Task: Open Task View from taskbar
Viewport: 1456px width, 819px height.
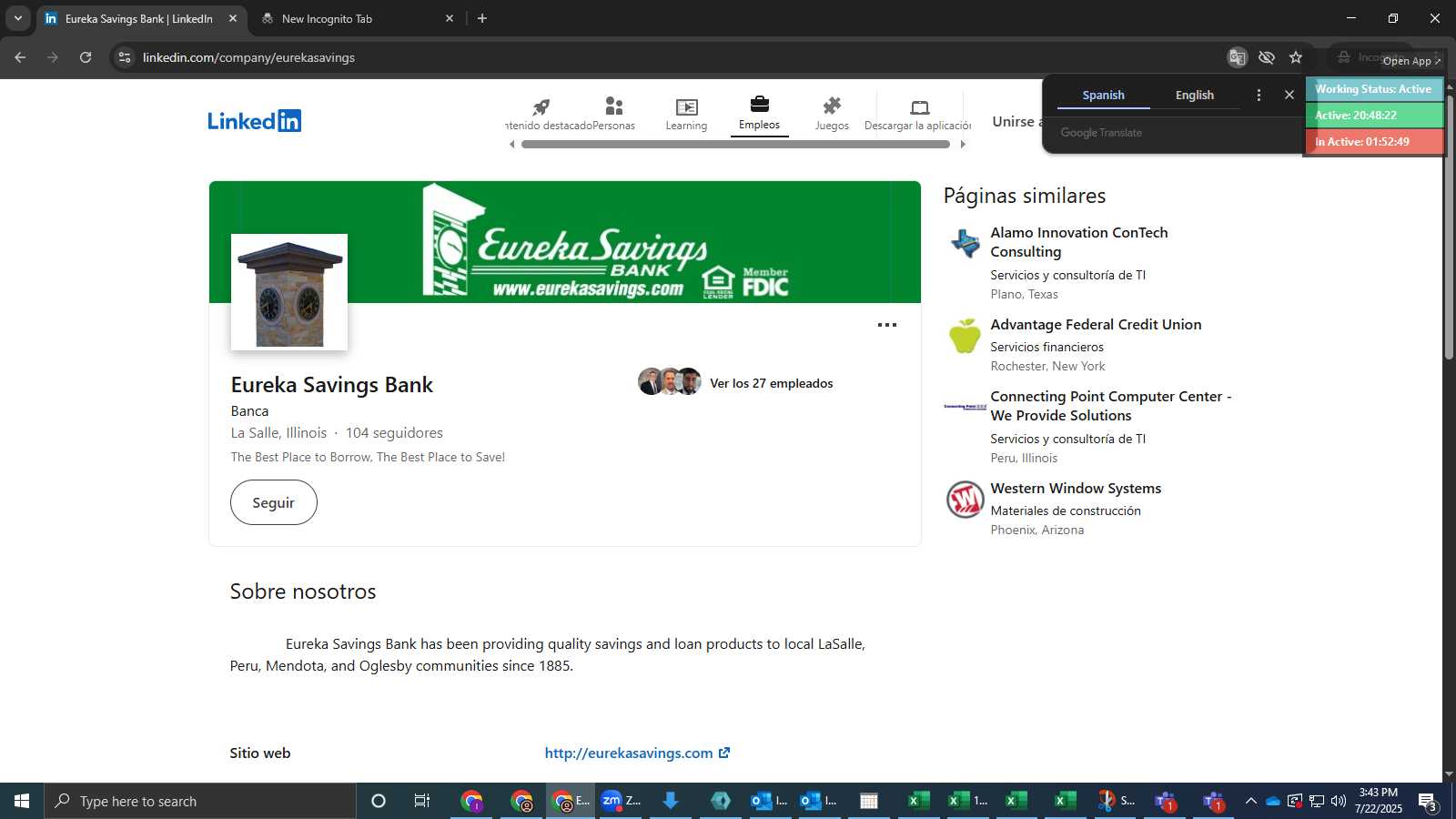Action: [x=422, y=801]
